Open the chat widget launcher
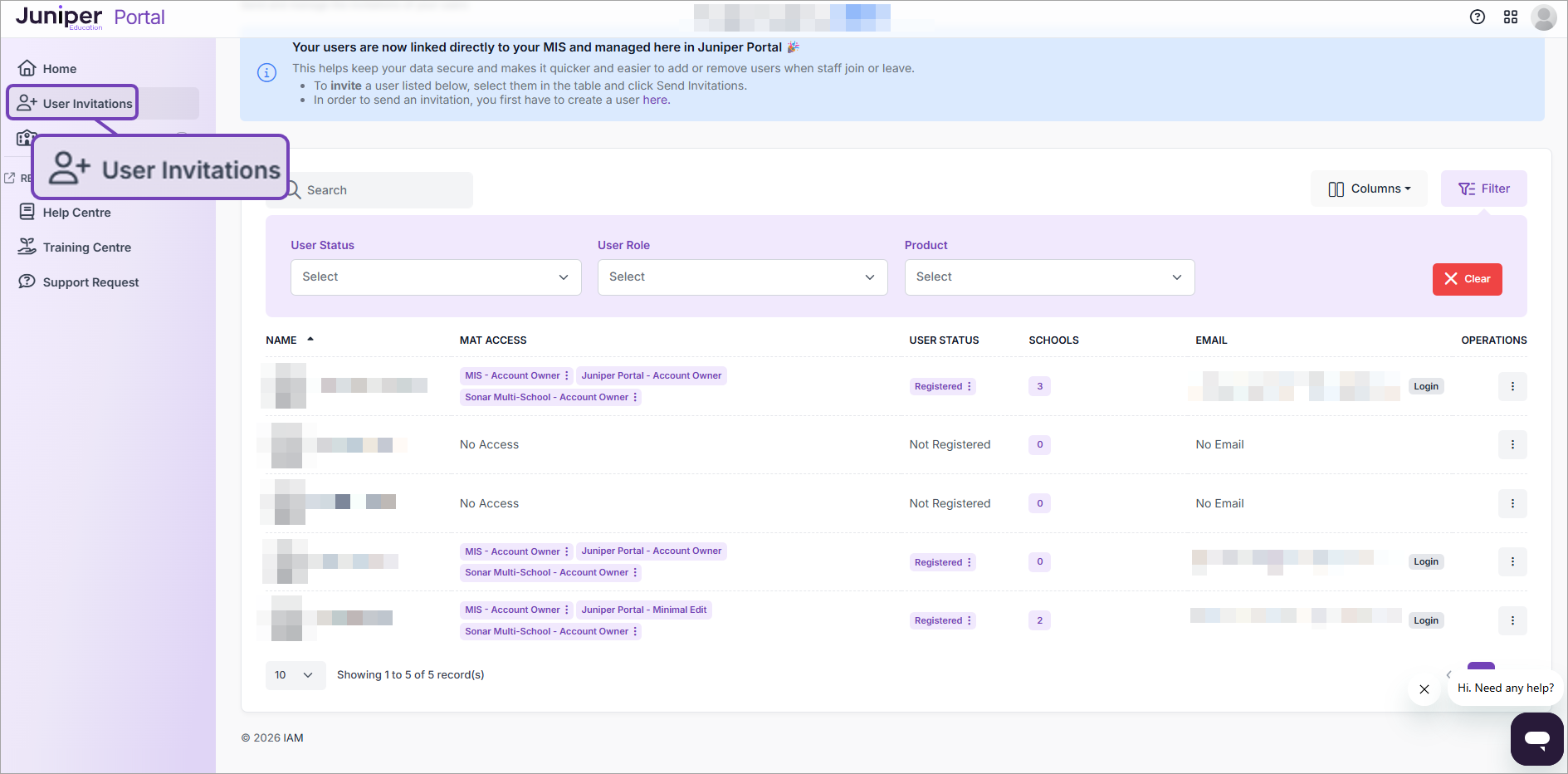Screen dimensions: 1568x774 point(1537,738)
